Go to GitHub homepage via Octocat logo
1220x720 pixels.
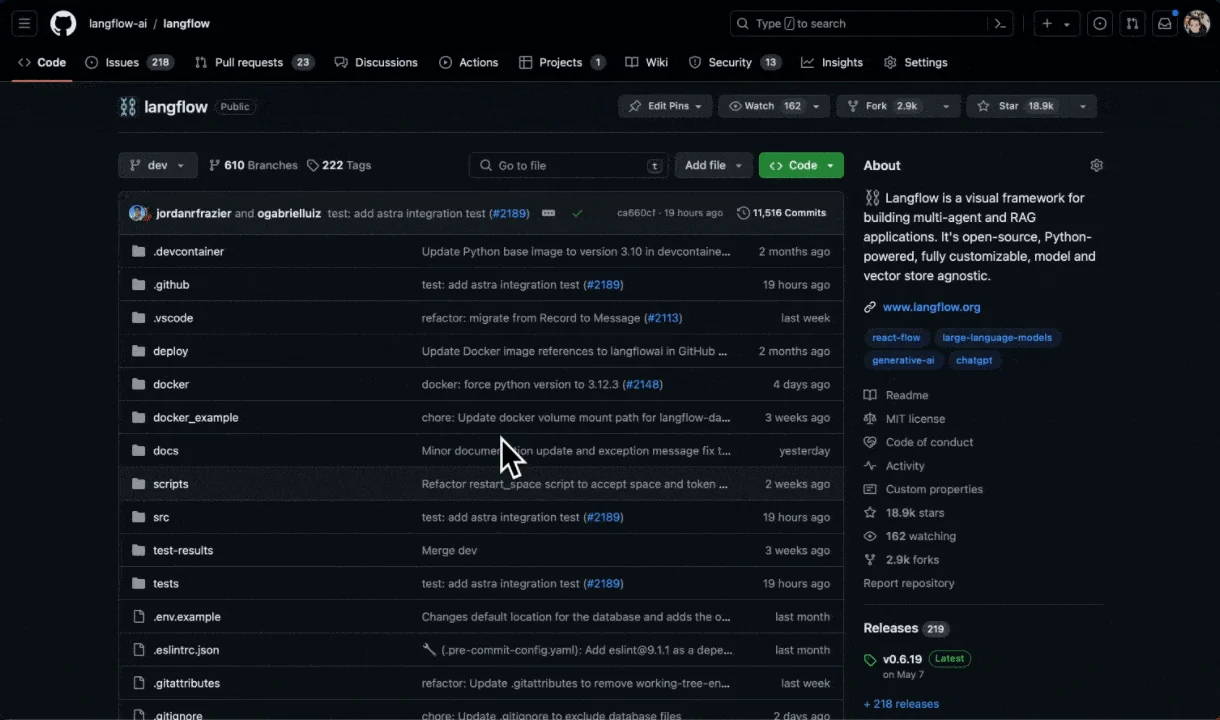coord(63,23)
